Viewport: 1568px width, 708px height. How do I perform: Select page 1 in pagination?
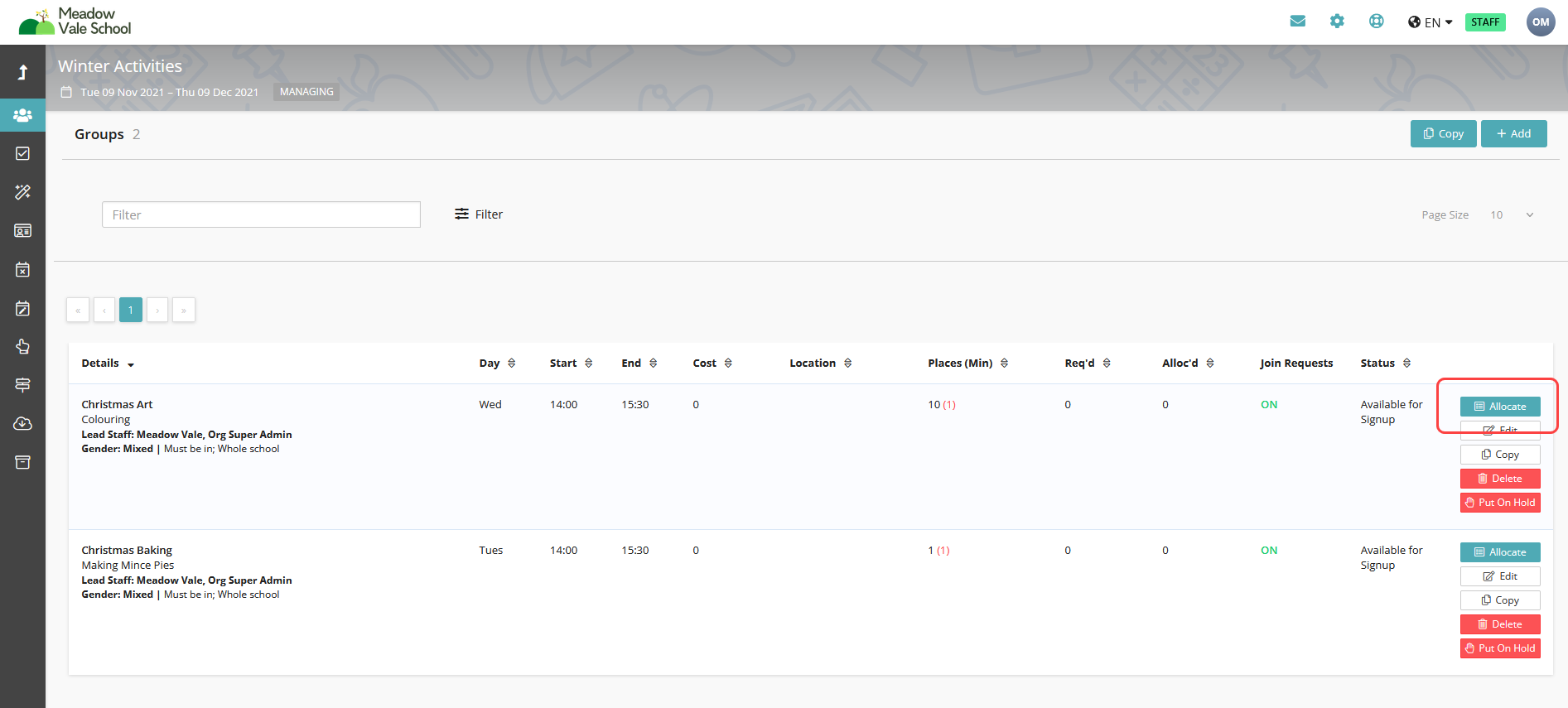pyautogui.click(x=131, y=310)
